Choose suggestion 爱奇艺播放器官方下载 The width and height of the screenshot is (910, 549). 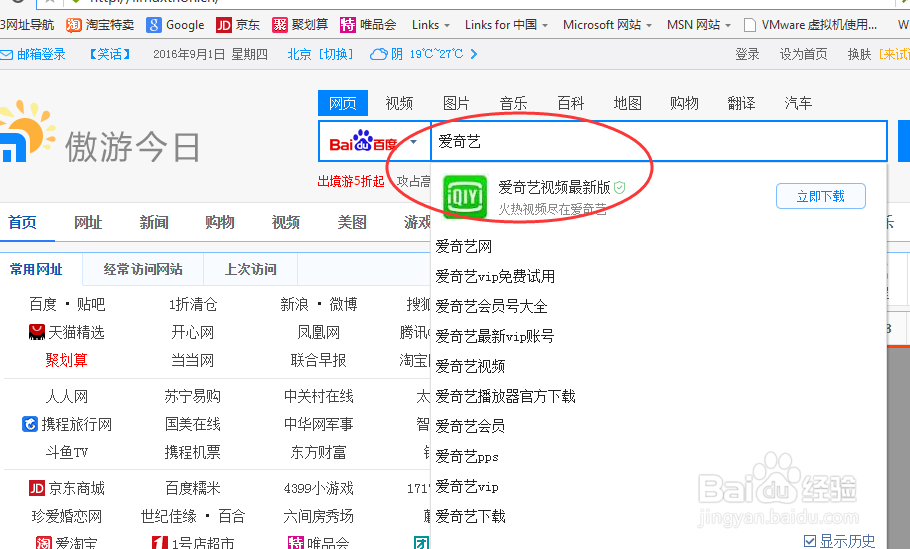[505, 396]
